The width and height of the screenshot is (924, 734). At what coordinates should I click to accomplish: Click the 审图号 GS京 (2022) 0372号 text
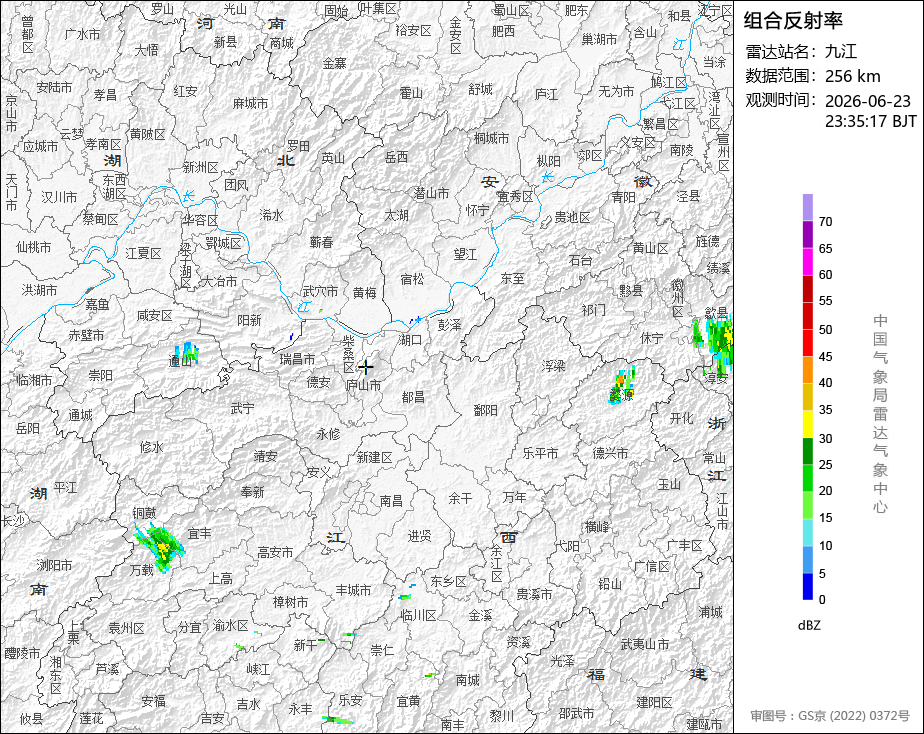coord(830,716)
